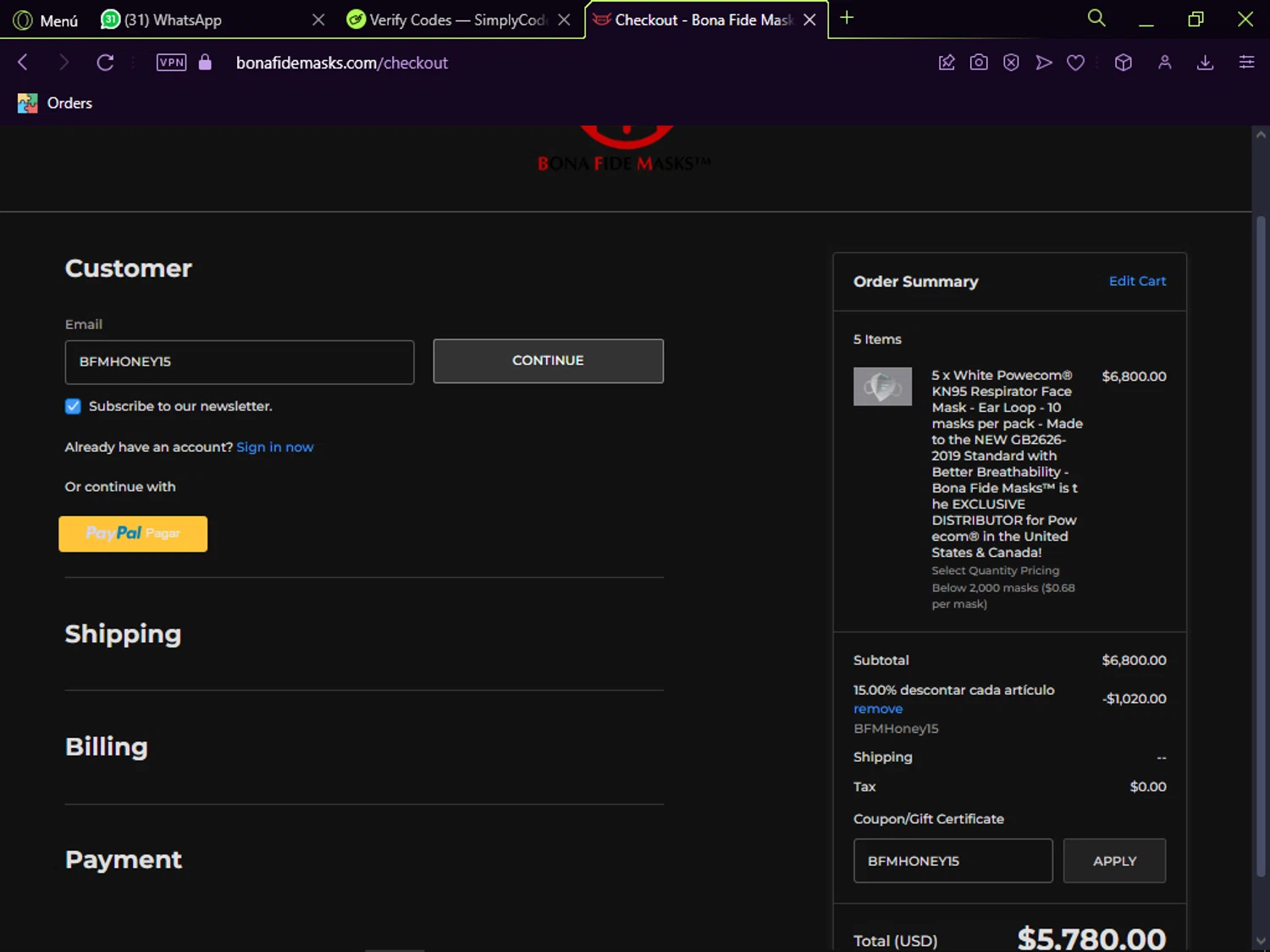Click the bonafidemasks.com address bar
The image size is (1270, 952).
(341, 63)
